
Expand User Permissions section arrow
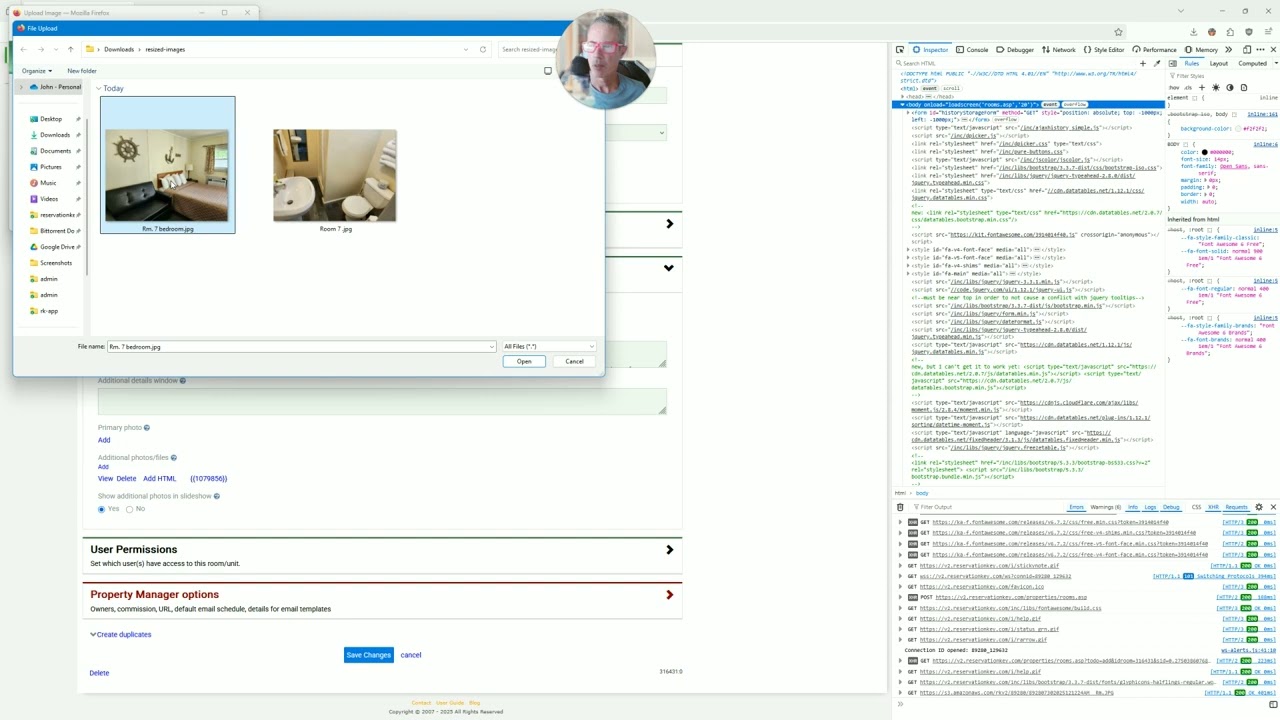670,550
